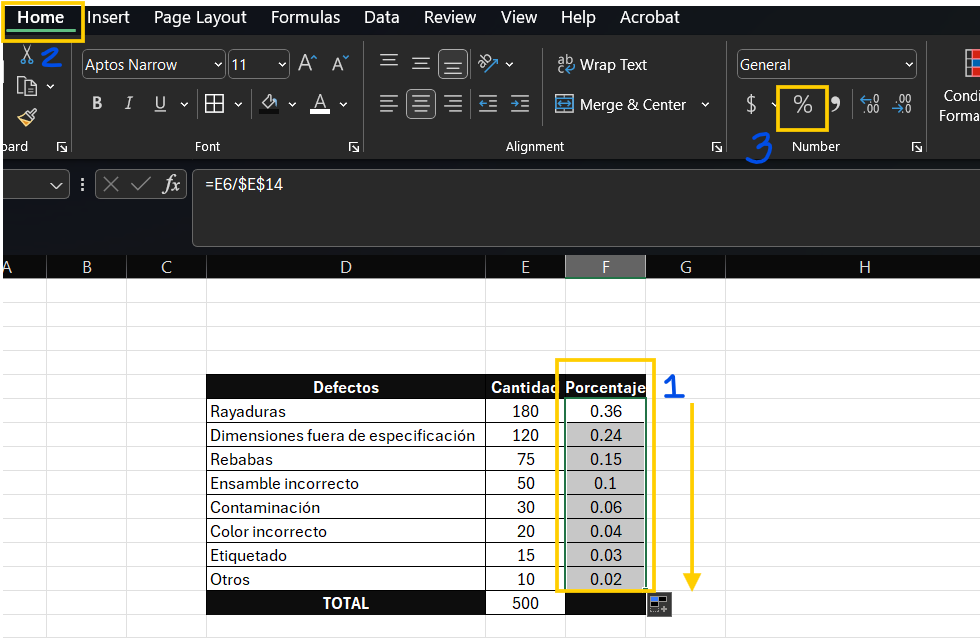Click the Cut scissors icon
Viewport: 980px width, 638px height.
[x=26, y=55]
